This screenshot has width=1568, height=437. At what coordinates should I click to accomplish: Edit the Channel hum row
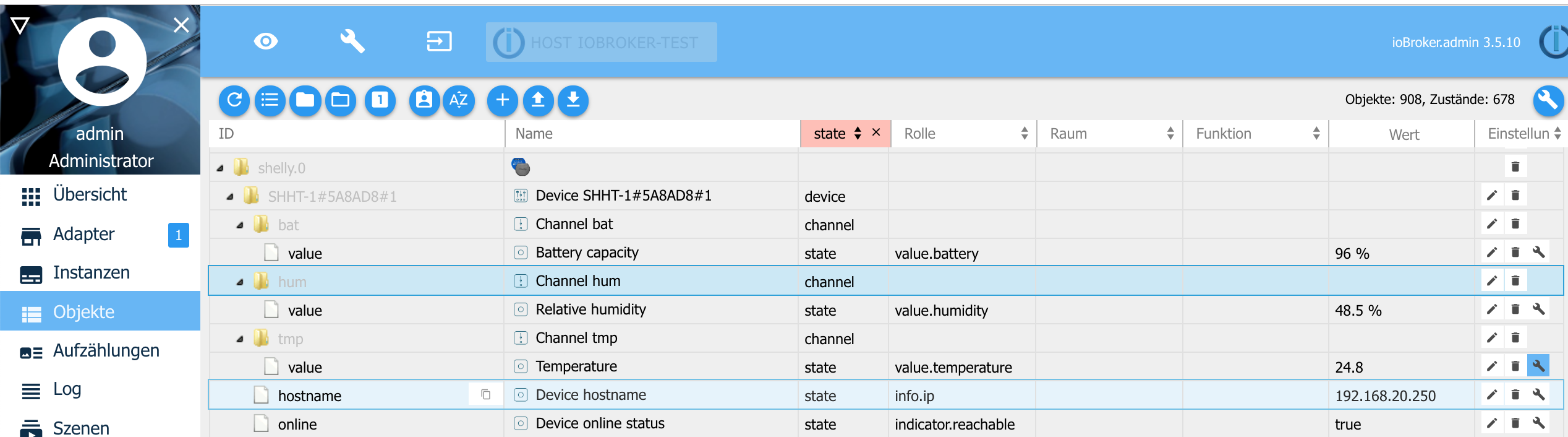[x=1492, y=281]
